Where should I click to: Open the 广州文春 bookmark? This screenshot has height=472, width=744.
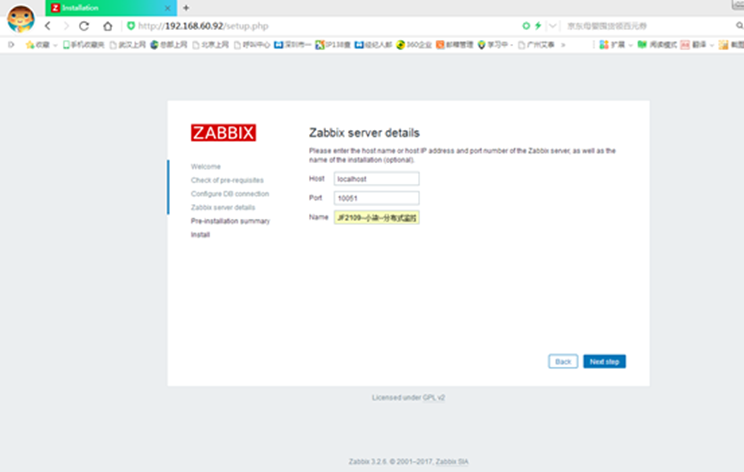point(536,45)
